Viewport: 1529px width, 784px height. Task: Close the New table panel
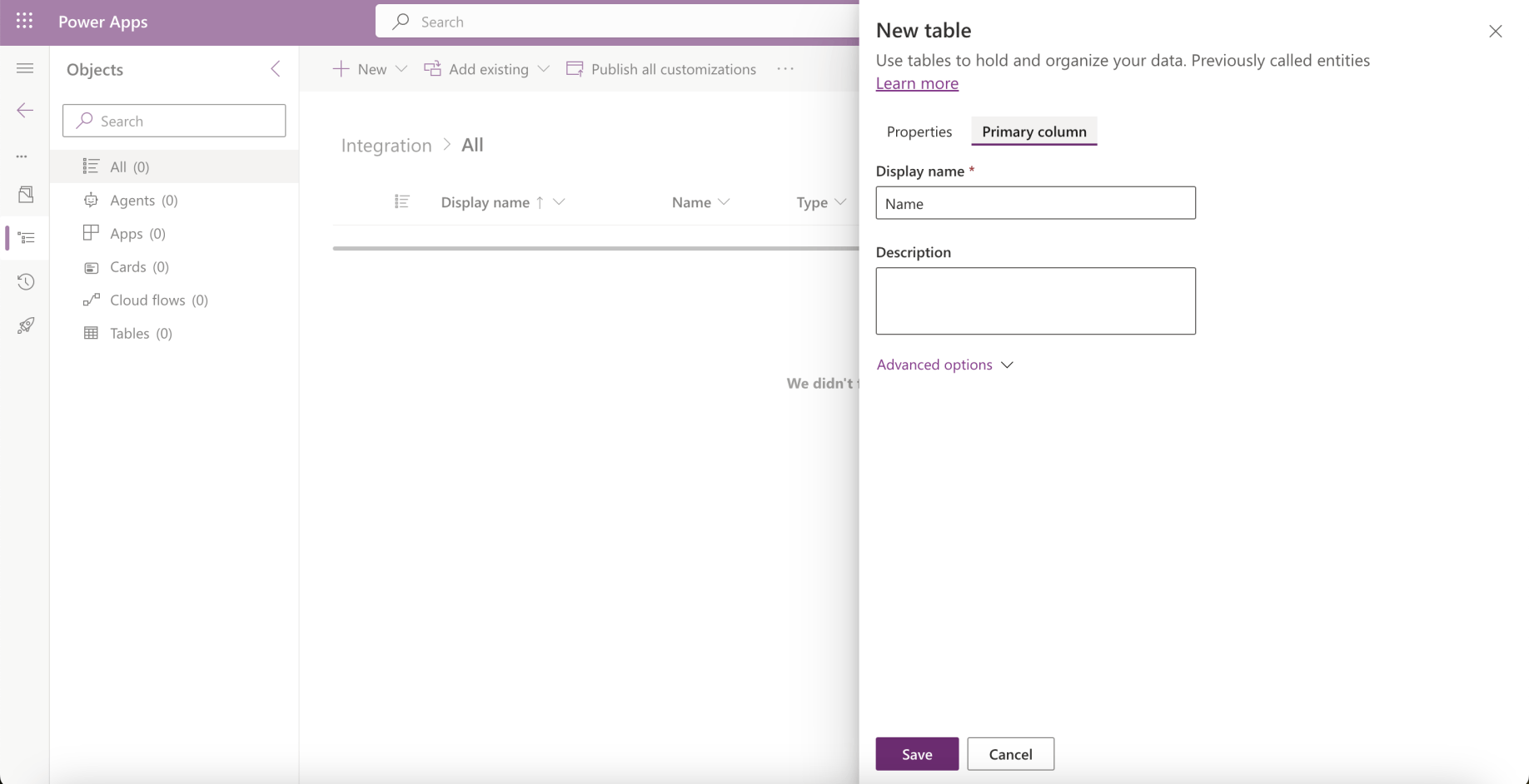(x=1495, y=32)
